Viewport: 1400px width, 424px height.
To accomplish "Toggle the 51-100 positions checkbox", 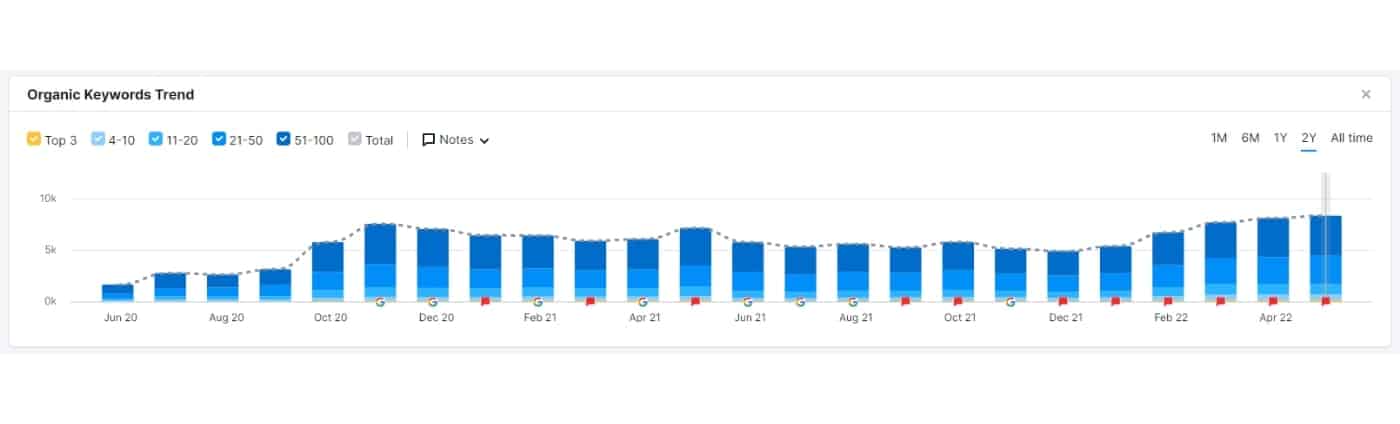I will (x=283, y=140).
